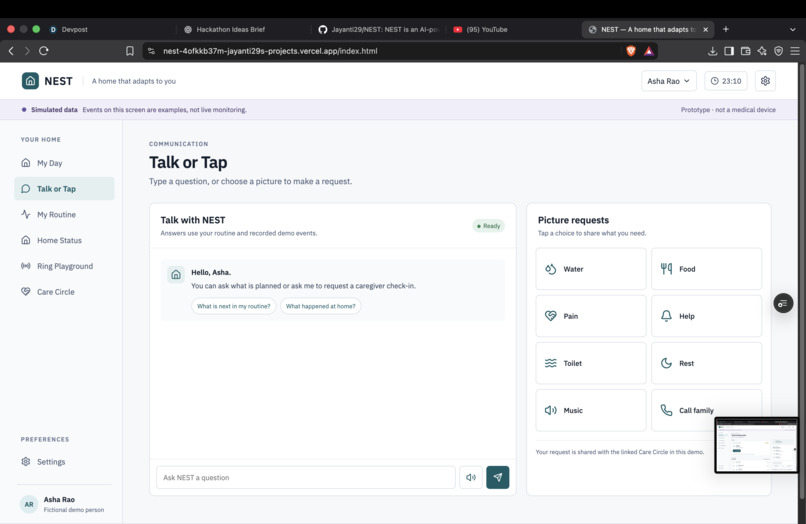This screenshot has height=524, width=806.
Task: Click the page vertical scrollbar
Action: click(x=802, y=280)
